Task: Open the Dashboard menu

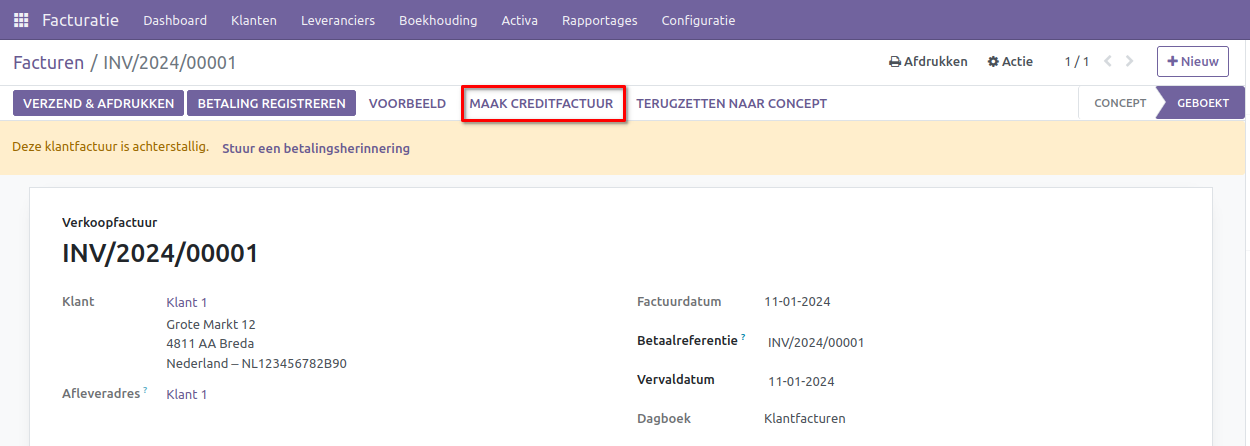Action: tap(175, 20)
